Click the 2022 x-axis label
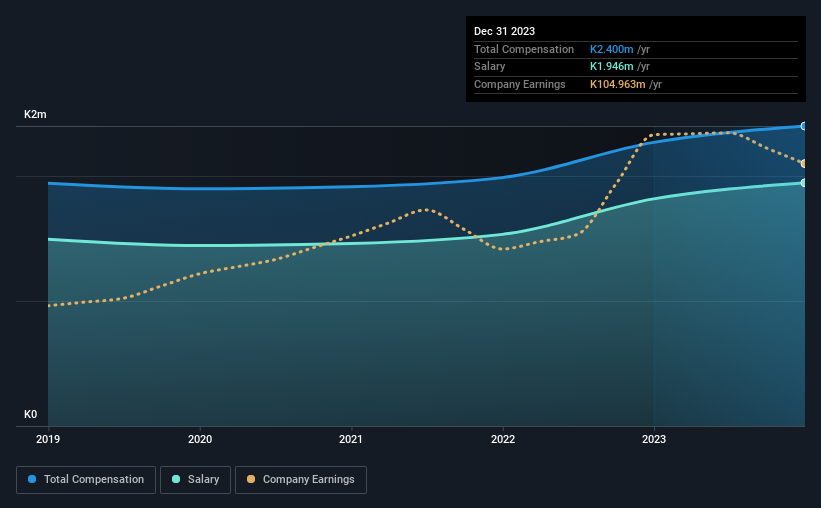The image size is (821, 508). 503,439
